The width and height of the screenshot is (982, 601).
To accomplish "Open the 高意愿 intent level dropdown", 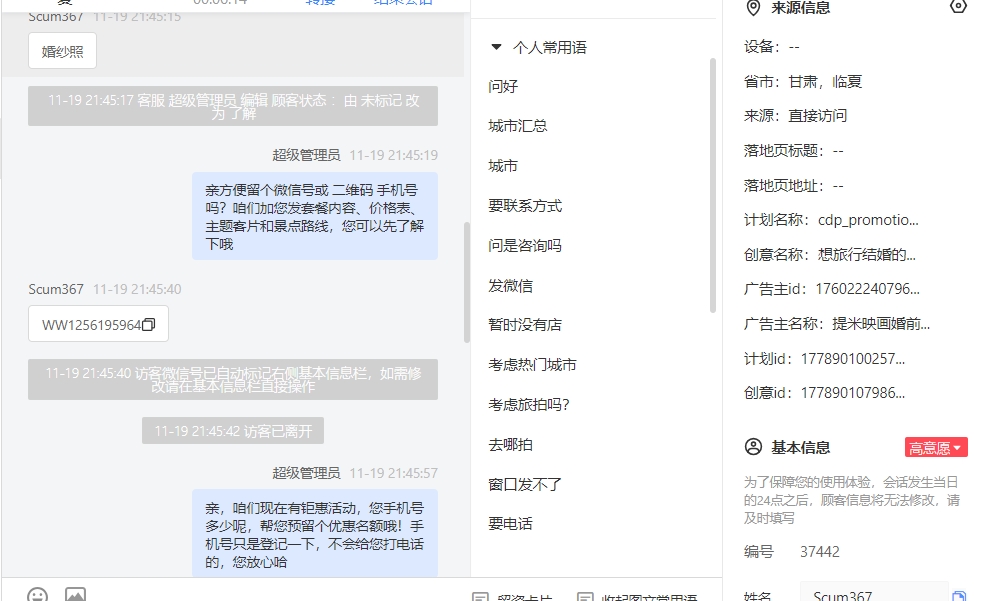I will (x=936, y=448).
